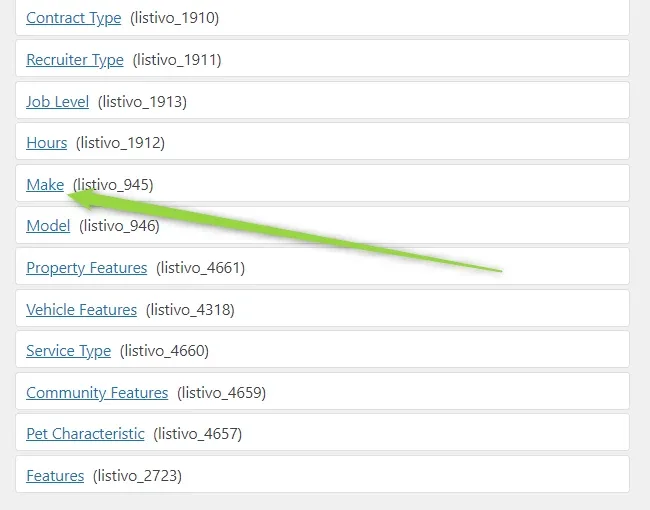The height and width of the screenshot is (510, 650).
Task: Select the Vehicle Features row panel
Action: tap(323, 308)
